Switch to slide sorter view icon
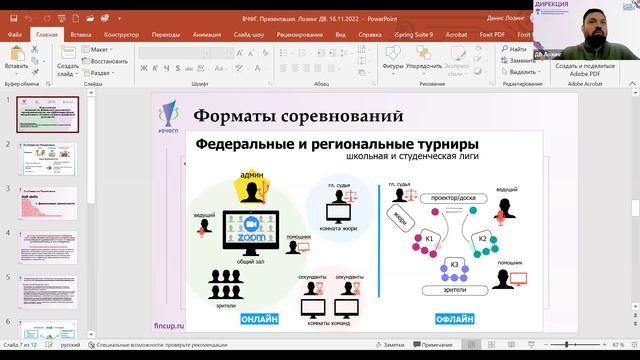The height and width of the screenshot is (360, 640). 491,345
